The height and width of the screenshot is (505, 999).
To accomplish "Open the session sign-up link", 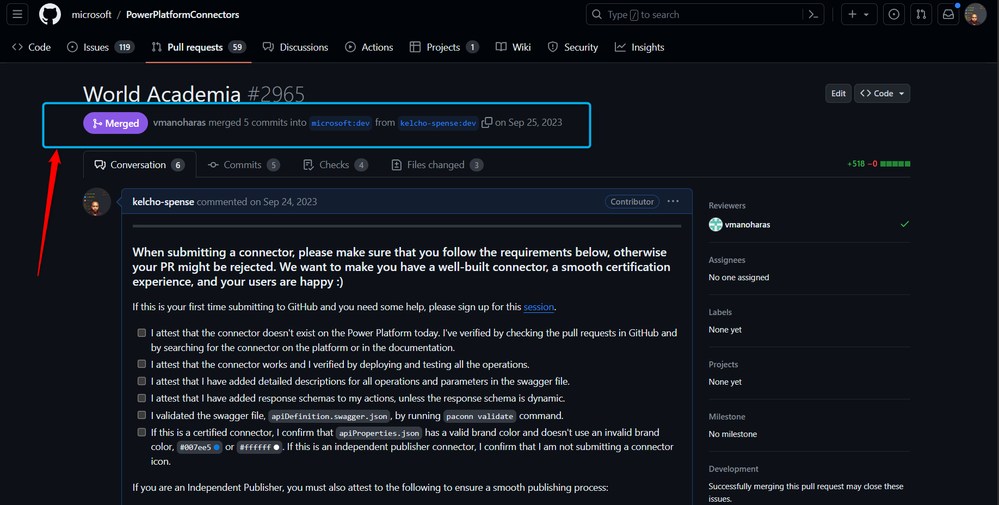I will tap(538, 307).
